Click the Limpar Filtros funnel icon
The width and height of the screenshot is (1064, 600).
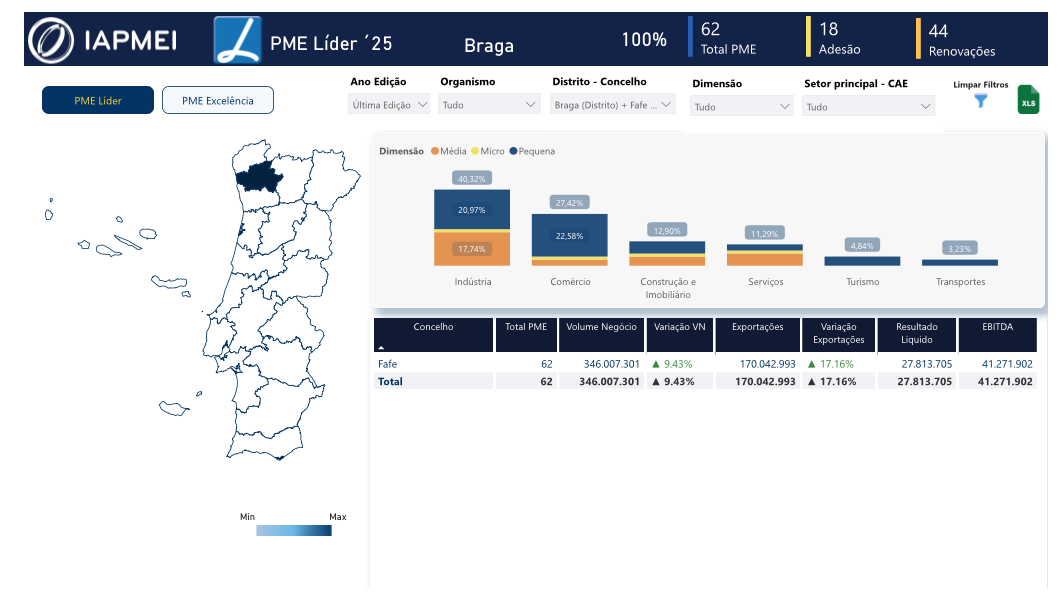tap(981, 101)
